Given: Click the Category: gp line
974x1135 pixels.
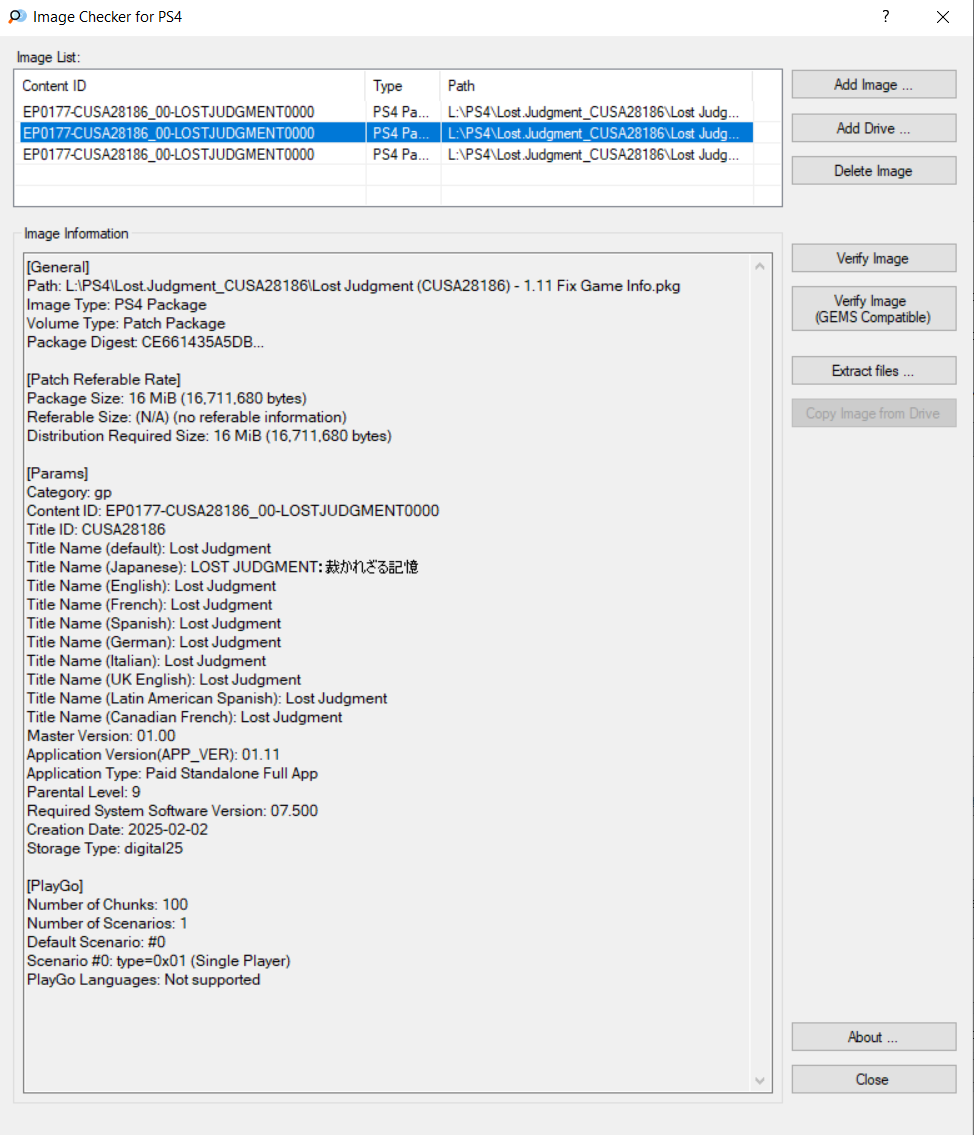Looking at the screenshot, I should (69, 492).
